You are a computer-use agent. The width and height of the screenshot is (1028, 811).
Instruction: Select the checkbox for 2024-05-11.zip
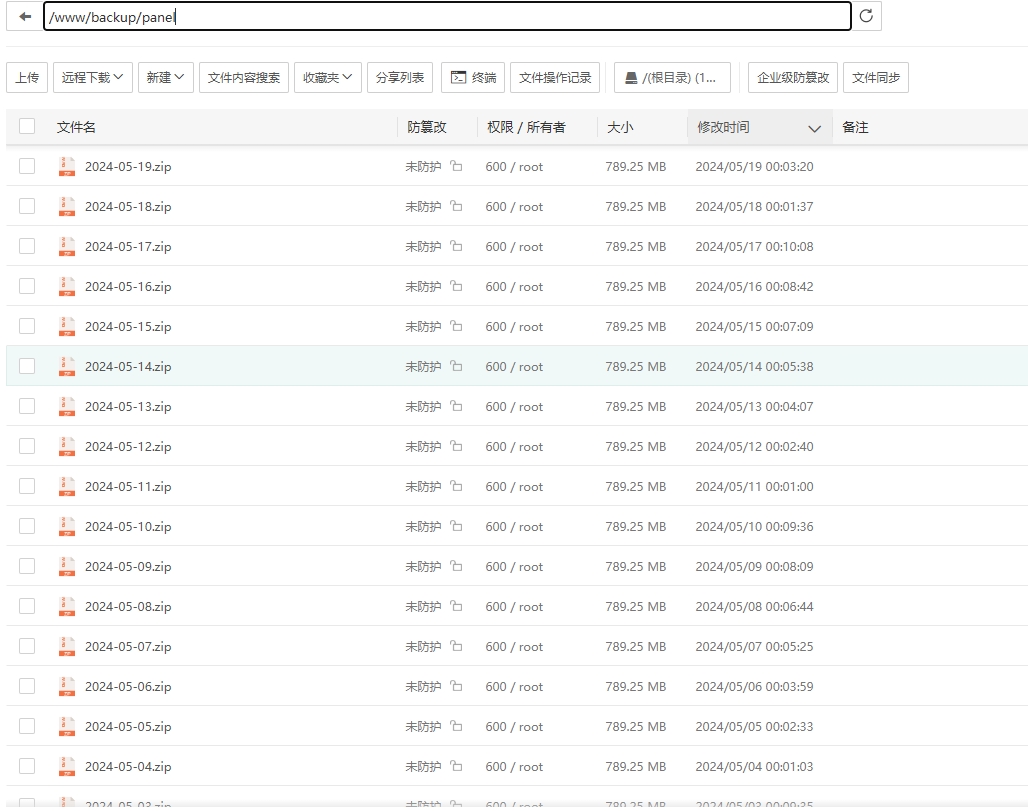[x=27, y=486]
